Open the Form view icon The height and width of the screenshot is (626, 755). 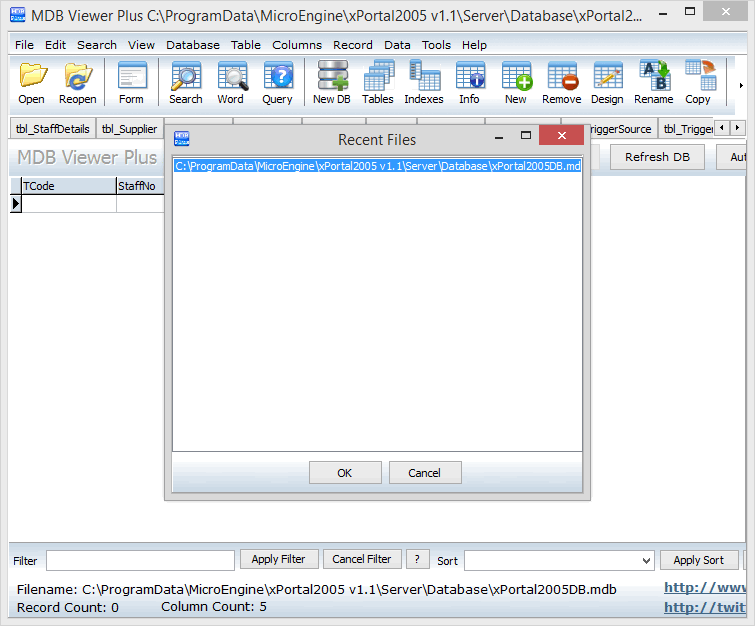coord(131,82)
